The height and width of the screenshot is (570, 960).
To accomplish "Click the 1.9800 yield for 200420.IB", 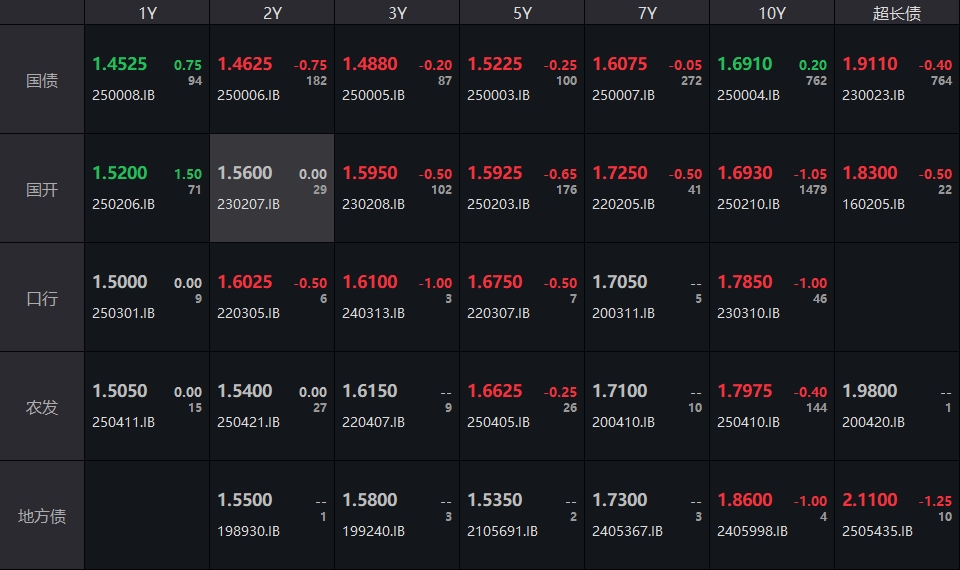I will click(870, 391).
